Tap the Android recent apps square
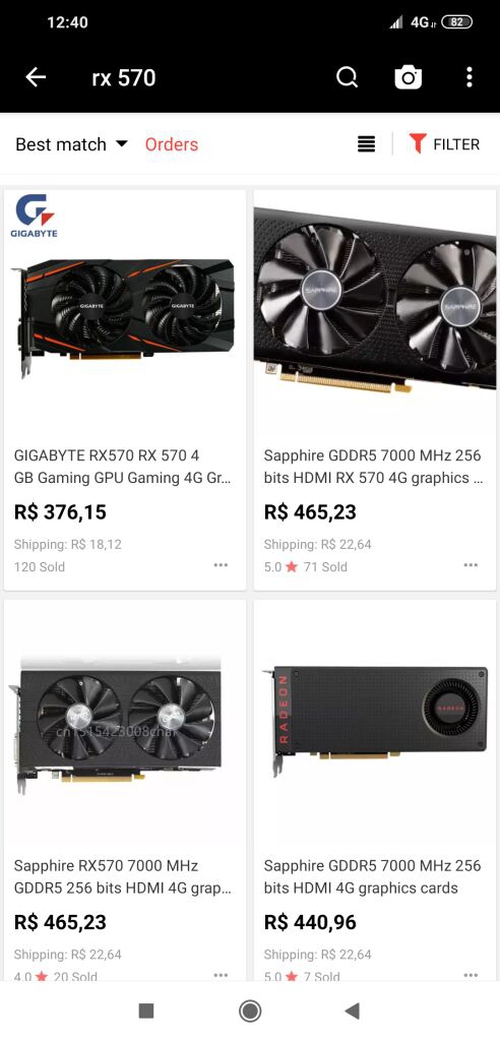 146,1010
